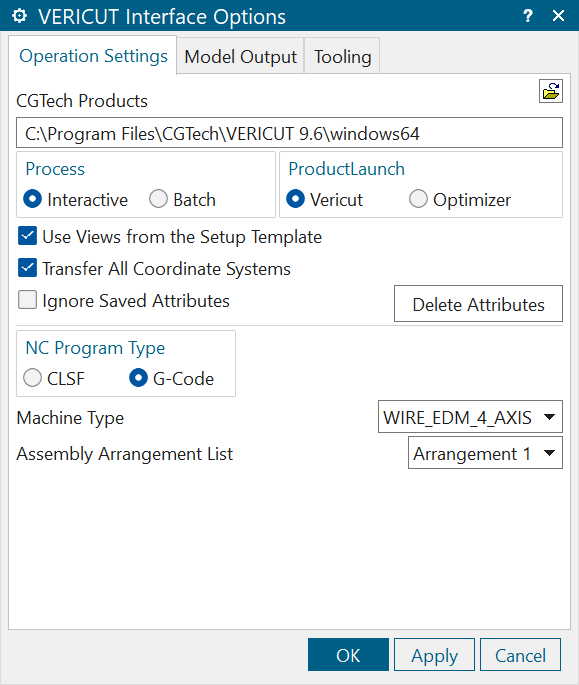
Task: Toggle Transfer All Coordinate Systems checkbox
Action: (154, 268)
